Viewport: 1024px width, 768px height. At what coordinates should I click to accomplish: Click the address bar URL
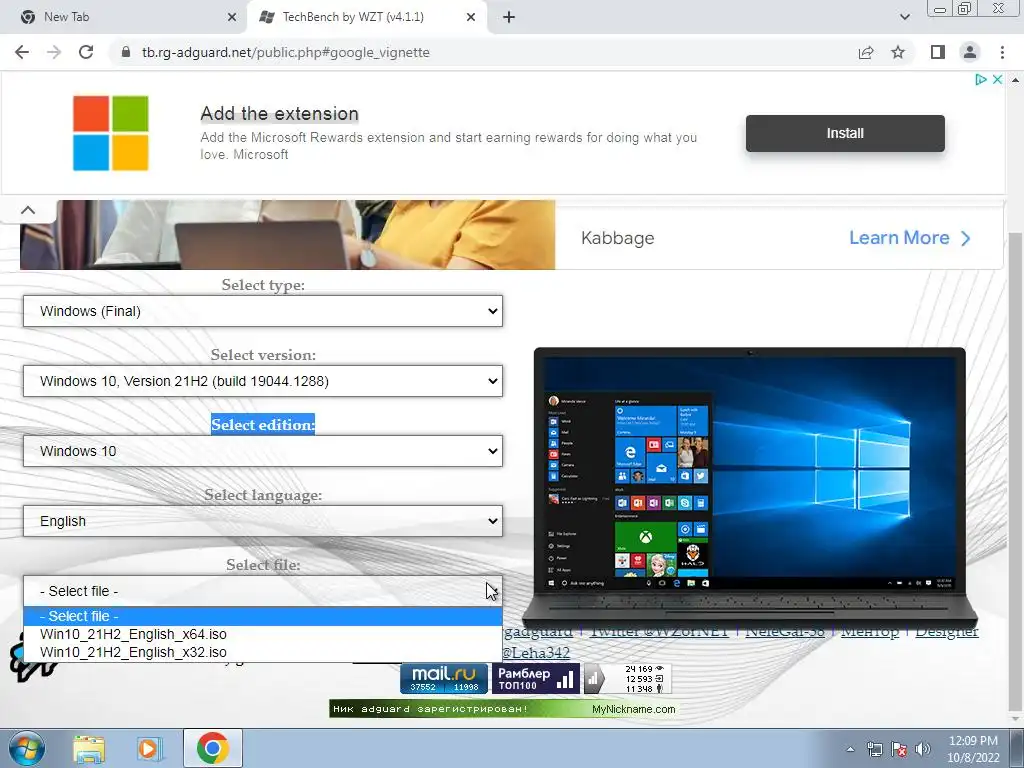coord(285,52)
